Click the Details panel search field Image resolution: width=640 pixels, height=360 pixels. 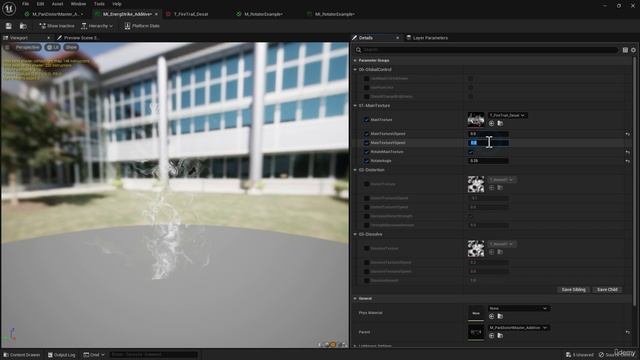(486, 50)
